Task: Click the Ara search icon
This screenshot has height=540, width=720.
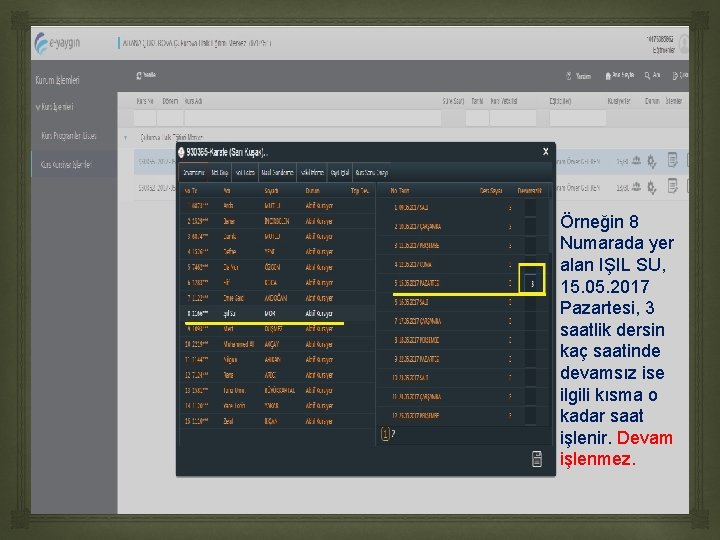Action: 647,75
